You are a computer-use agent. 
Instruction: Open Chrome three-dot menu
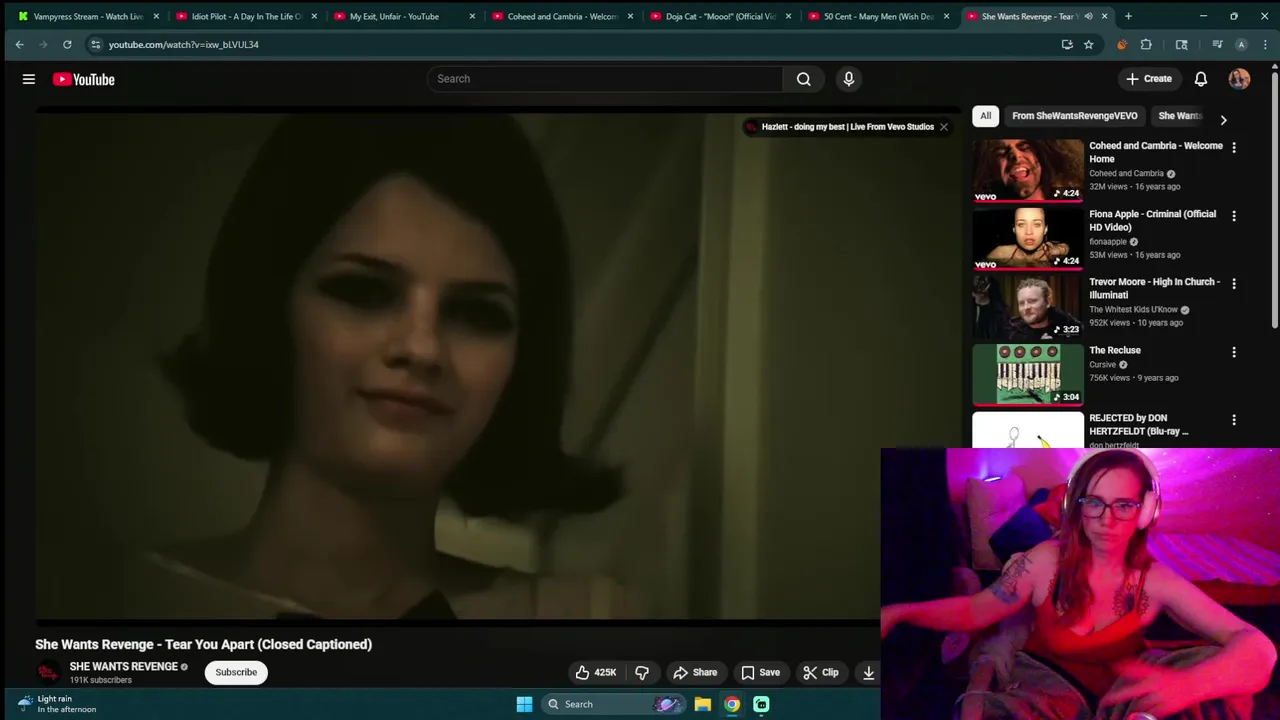pos(1266,44)
